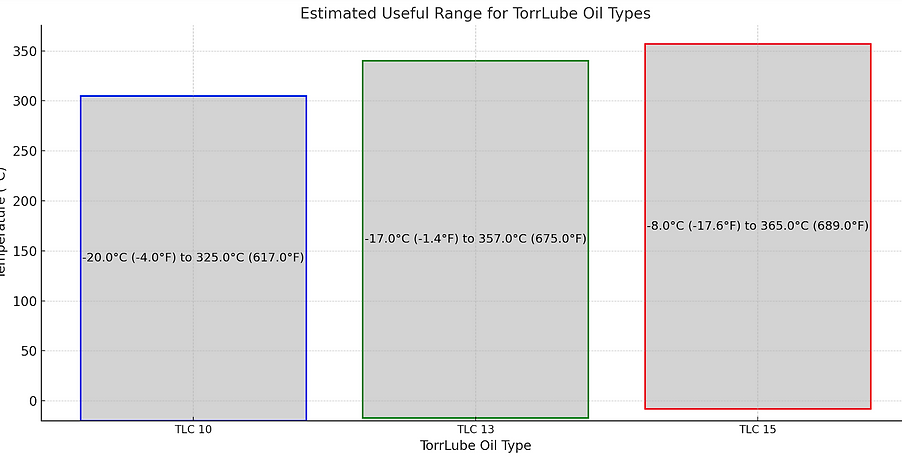Select the green TLC 13 bar label '-17.0°C (-1.4°F) to 357.0°C (675.0°F)'
The width and height of the screenshot is (902, 459).
[475, 238]
